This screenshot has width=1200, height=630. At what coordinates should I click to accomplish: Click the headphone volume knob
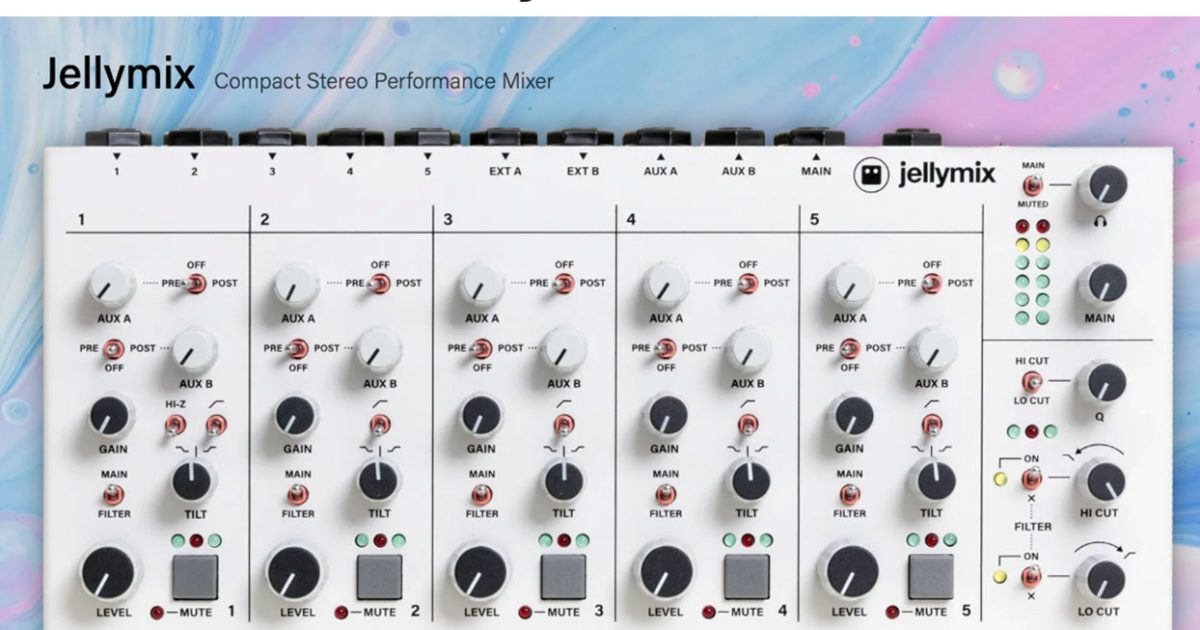tap(1102, 187)
